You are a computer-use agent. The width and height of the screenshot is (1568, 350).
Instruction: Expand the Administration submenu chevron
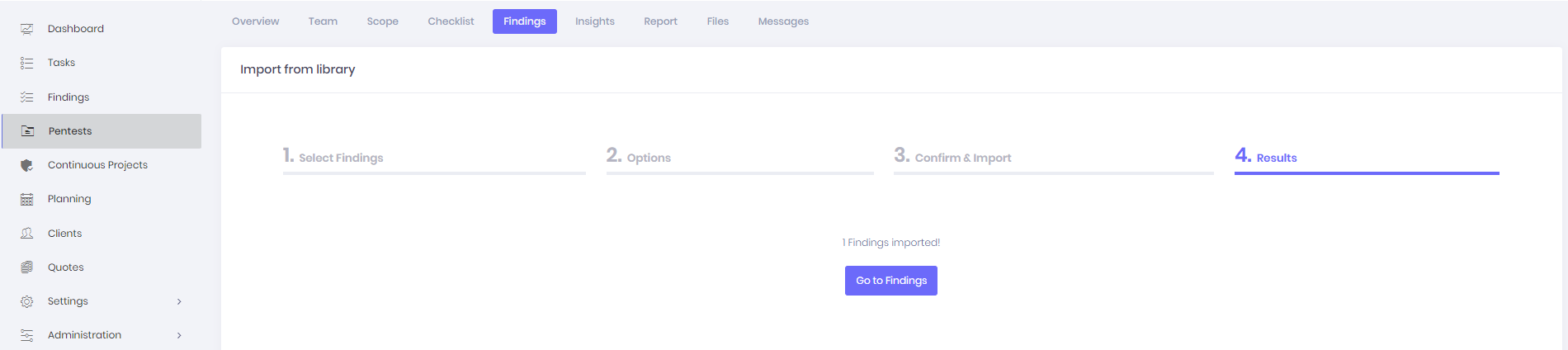(179, 335)
